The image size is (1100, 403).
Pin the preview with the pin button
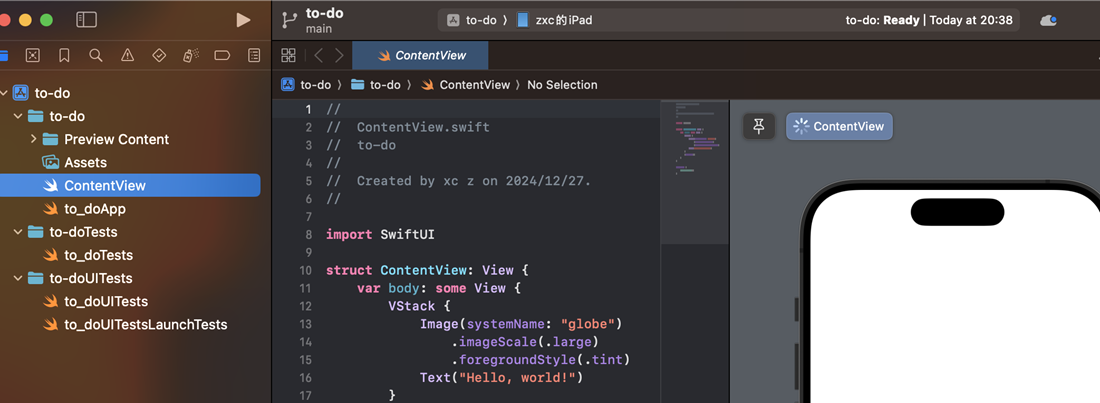pyautogui.click(x=759, y=126)
